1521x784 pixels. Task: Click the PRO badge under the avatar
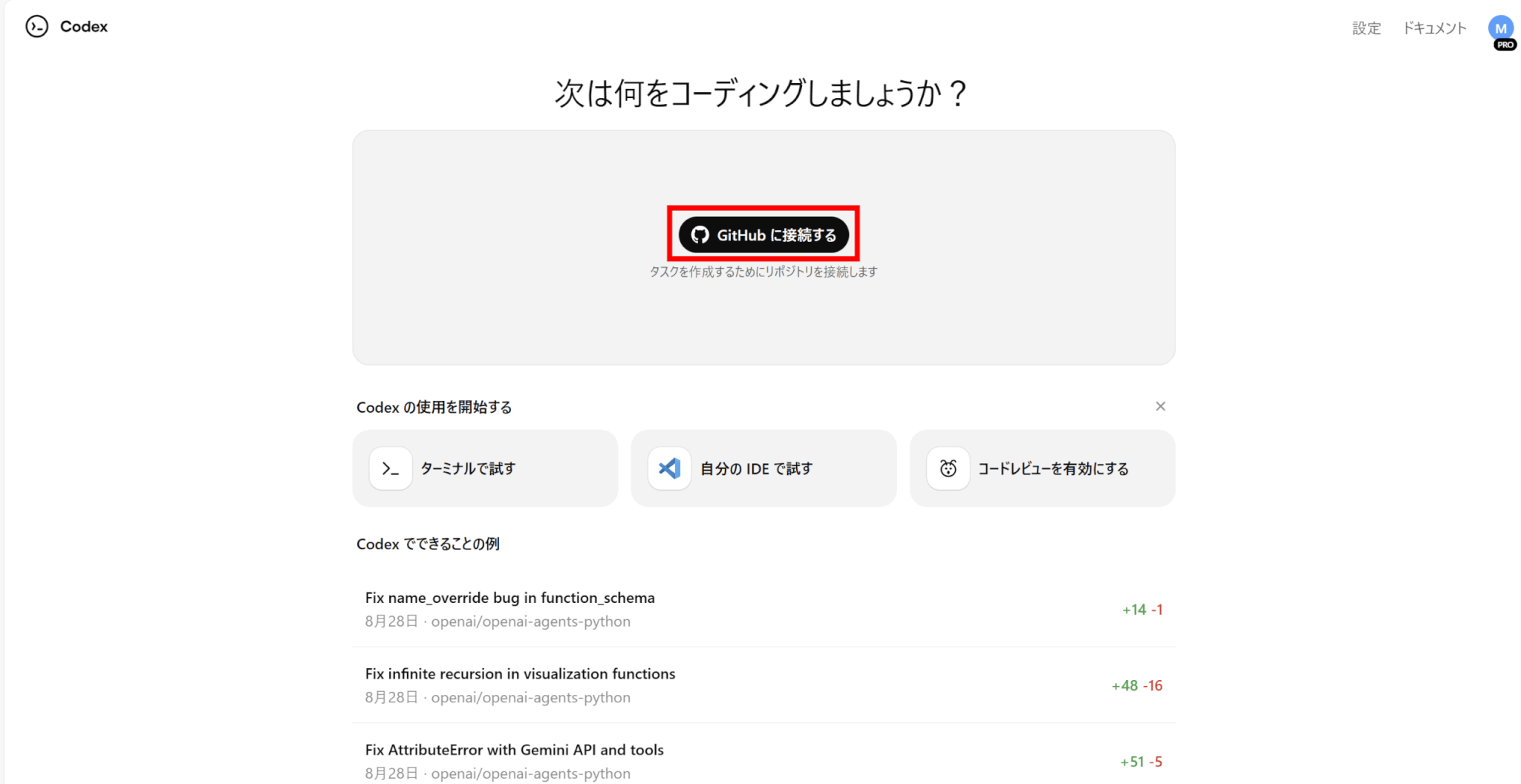pos(1505,45)
